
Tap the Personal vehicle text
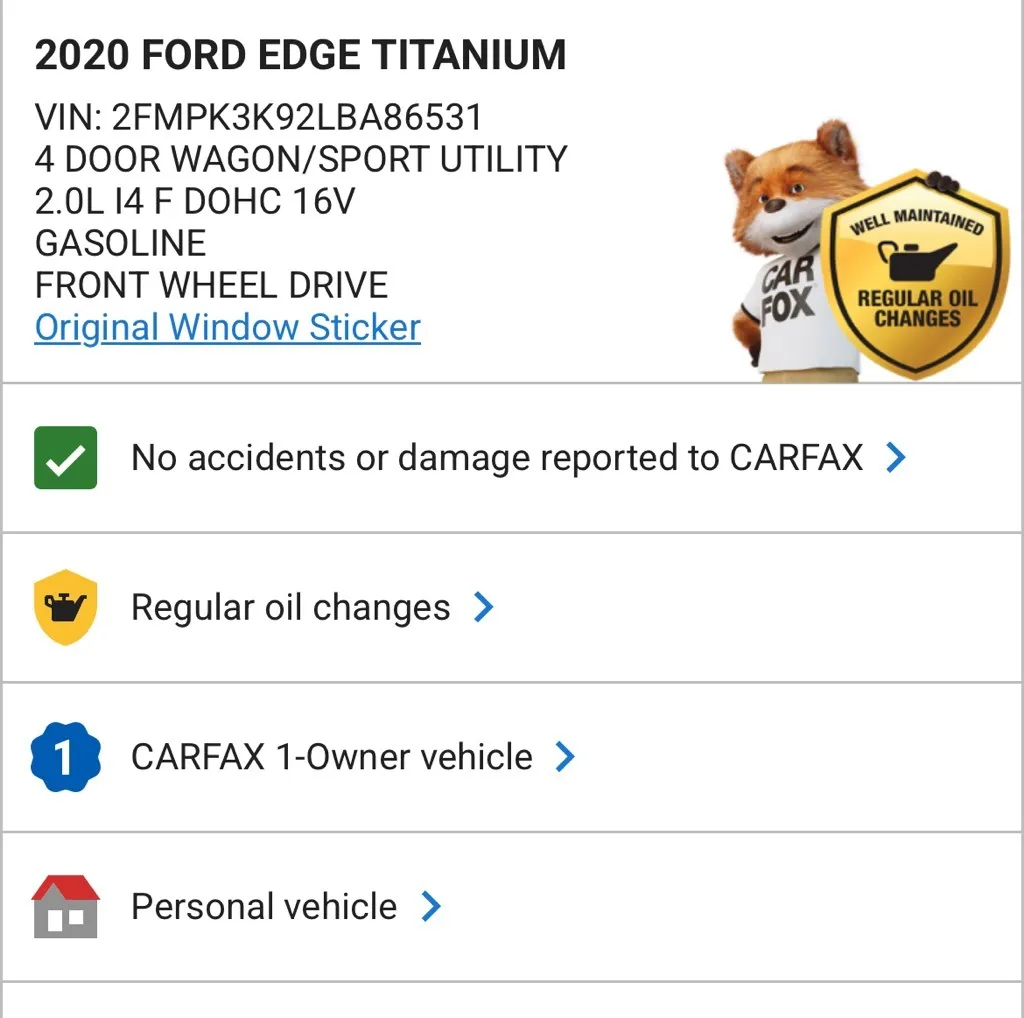pos(264,906)
